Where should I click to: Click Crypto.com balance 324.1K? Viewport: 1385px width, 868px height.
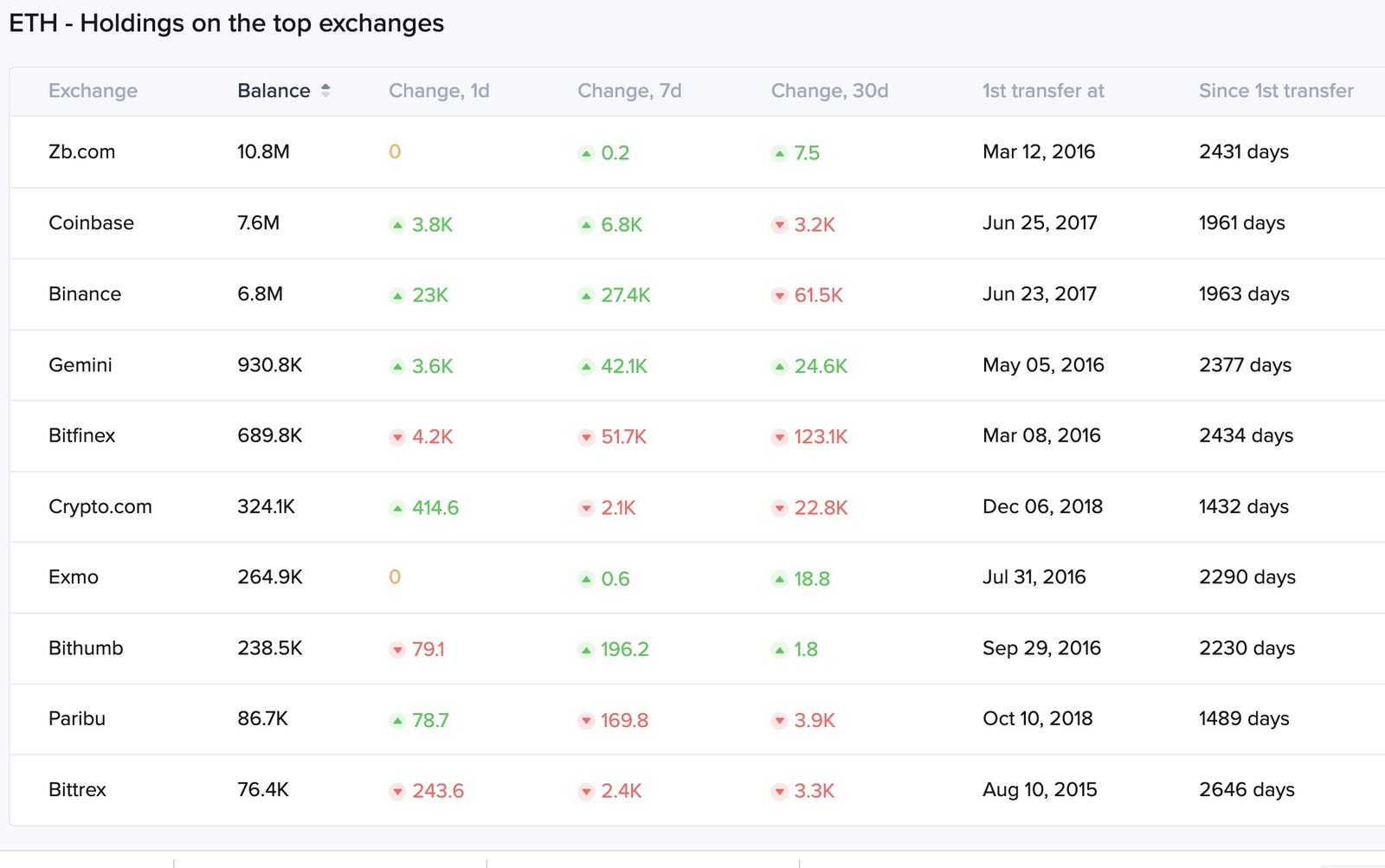[x=267, y=506]
